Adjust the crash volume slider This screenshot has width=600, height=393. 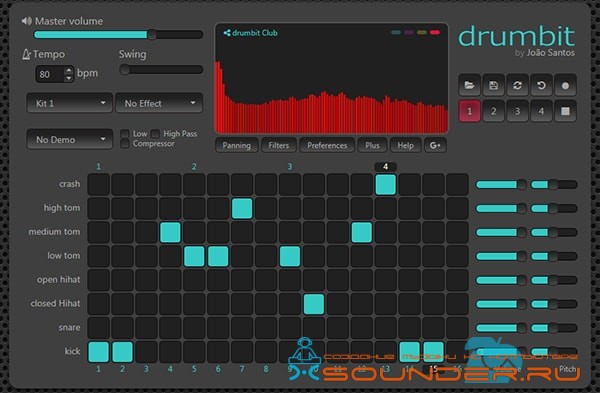(501, 184)
